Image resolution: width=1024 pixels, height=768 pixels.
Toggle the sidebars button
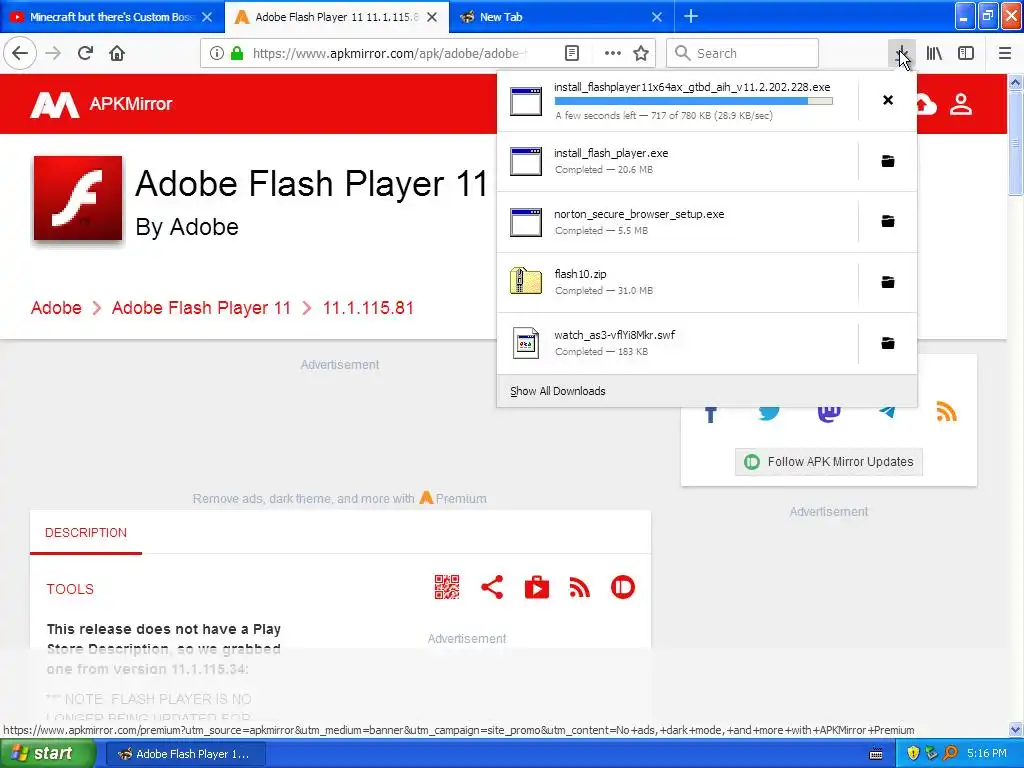[966, 53]
